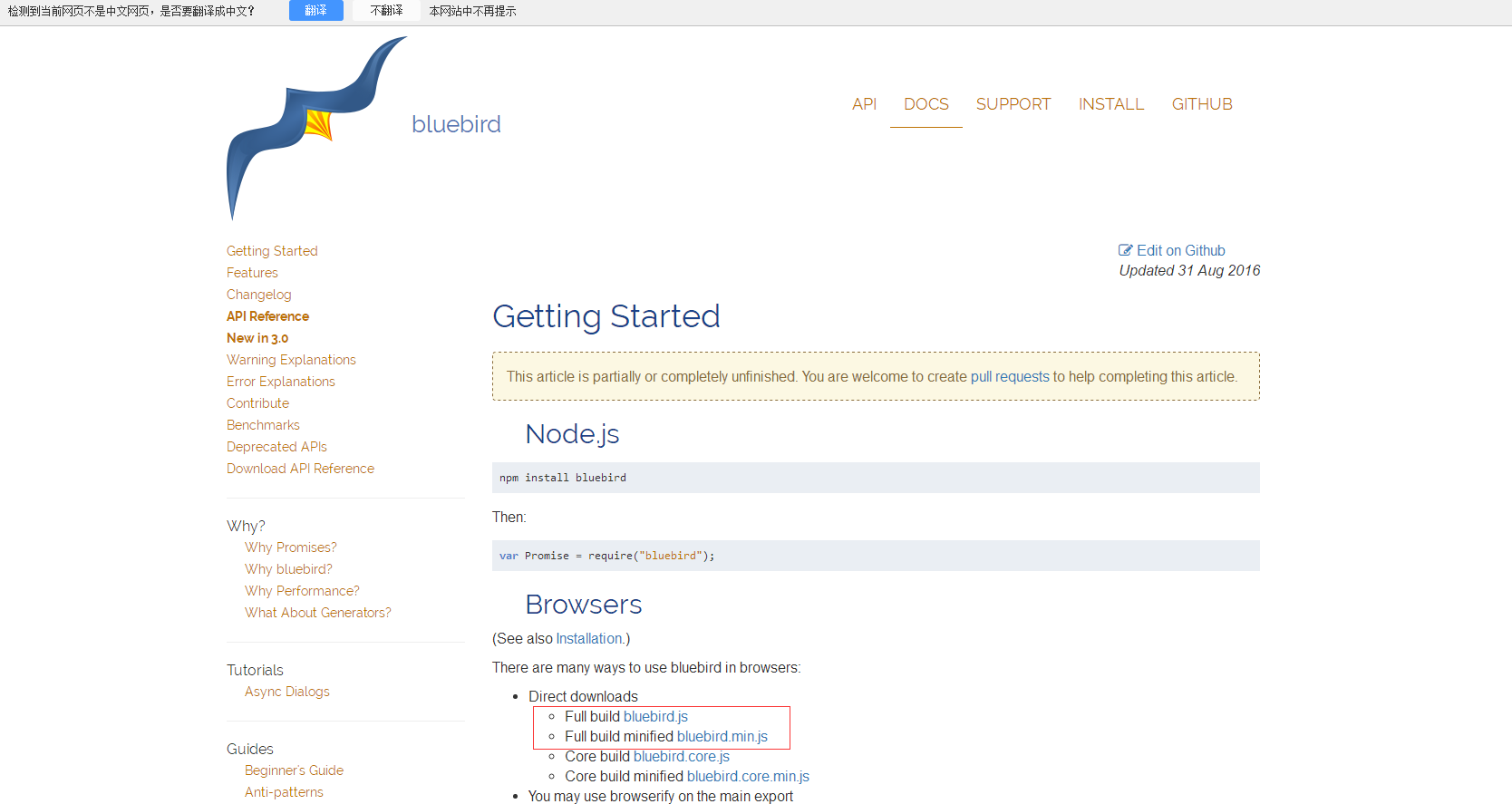Screen dimensions: 1512x804
Task: Click the bluebird site title
Action: click(x=456, y=124)
